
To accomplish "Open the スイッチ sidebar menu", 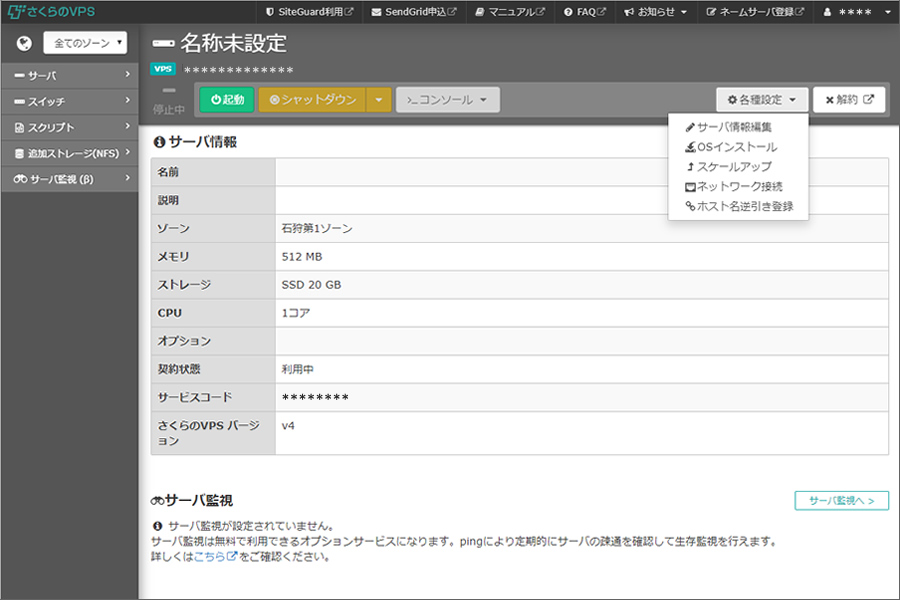I will [69, 102].
